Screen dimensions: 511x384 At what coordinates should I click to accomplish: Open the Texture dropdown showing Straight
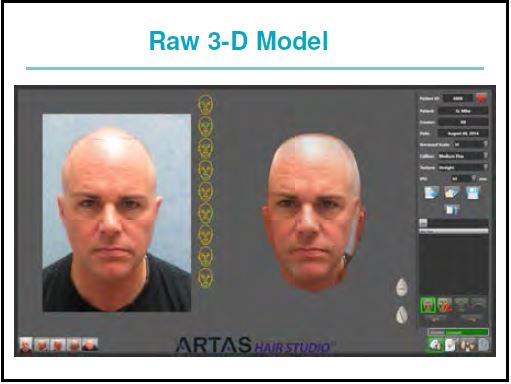(x=463, y=167)
